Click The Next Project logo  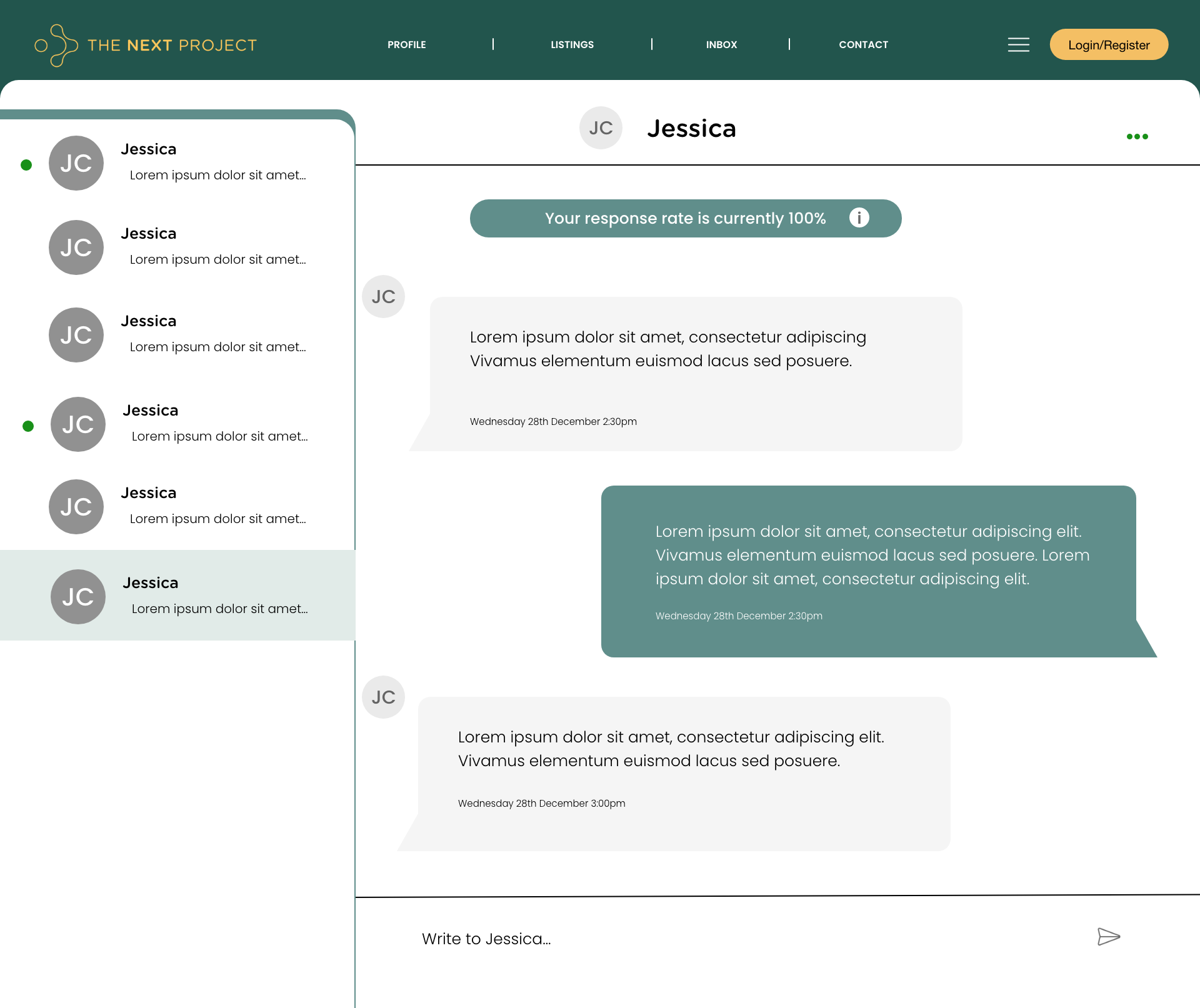[146, 45]
